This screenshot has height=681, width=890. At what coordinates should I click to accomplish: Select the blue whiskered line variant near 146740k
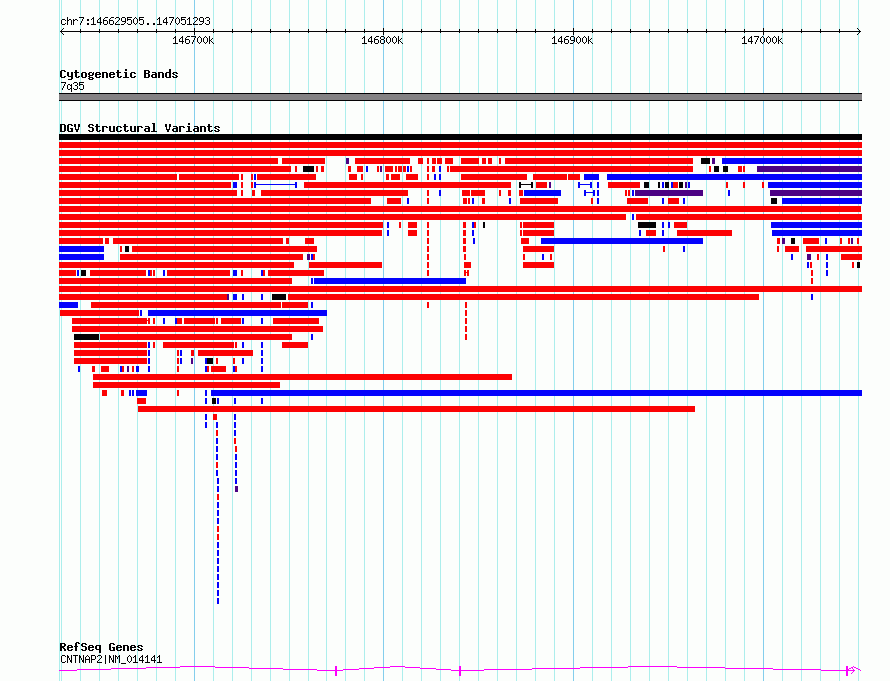tap(276, 185)
